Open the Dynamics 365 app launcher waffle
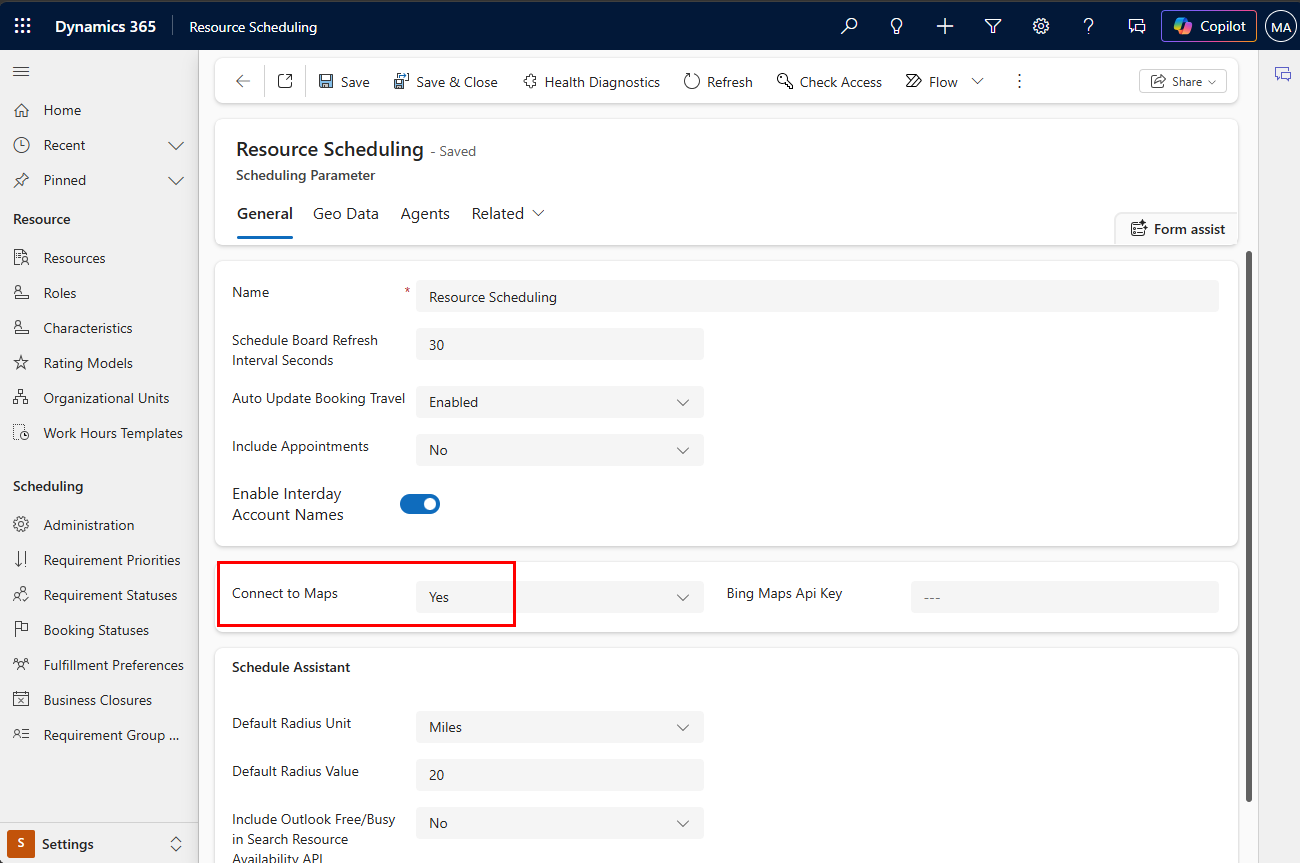 [x=22, y=26]
